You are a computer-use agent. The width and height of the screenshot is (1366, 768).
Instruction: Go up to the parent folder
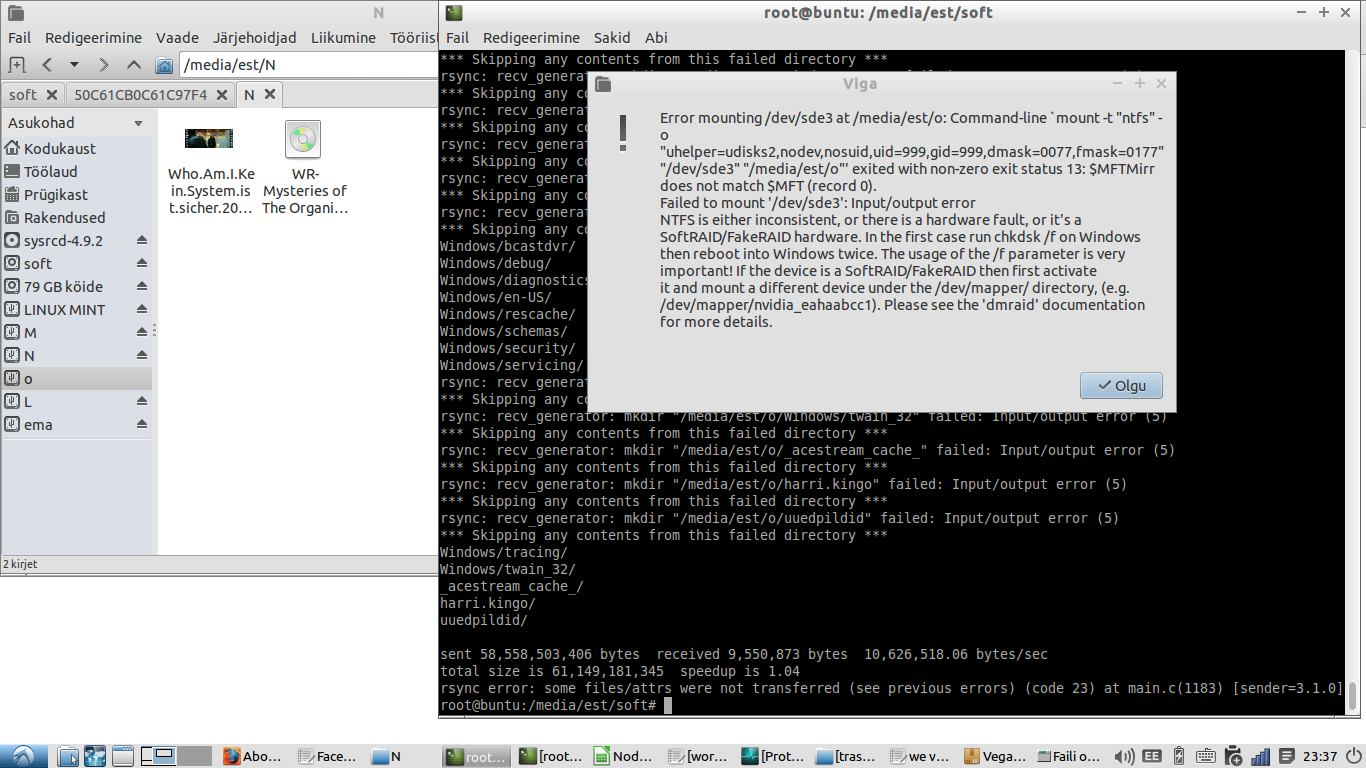pos(134,65)
